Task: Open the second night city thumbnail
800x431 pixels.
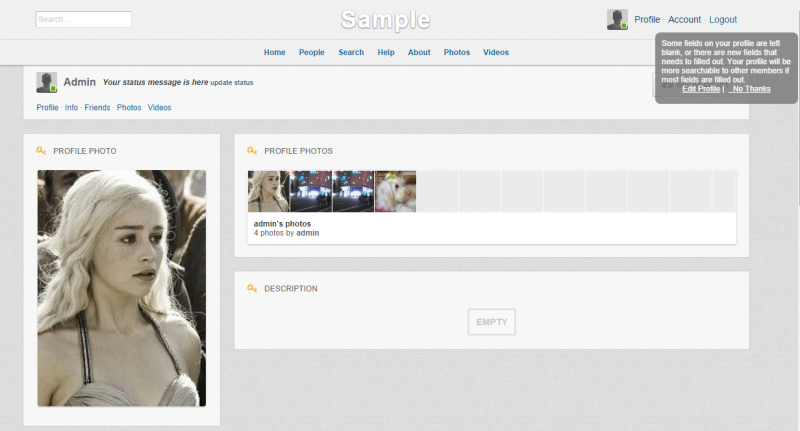Action: click(353, 191)
